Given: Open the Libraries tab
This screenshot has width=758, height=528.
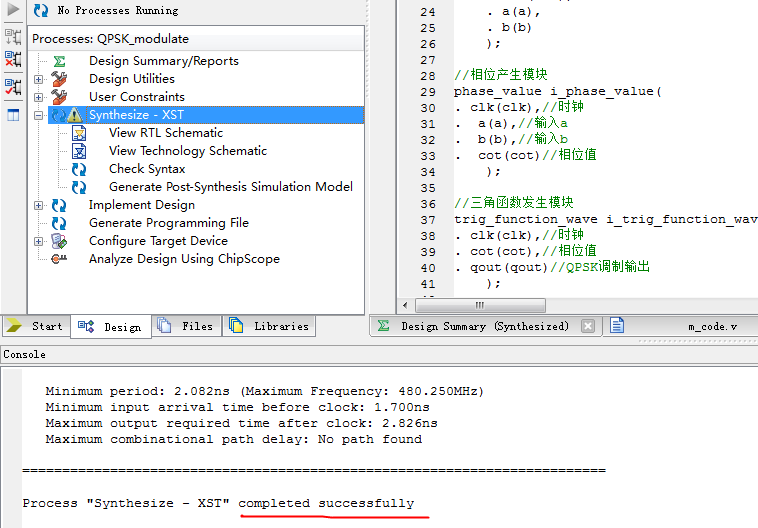Looking at the screenshot, I should click(x=269, y=326).
